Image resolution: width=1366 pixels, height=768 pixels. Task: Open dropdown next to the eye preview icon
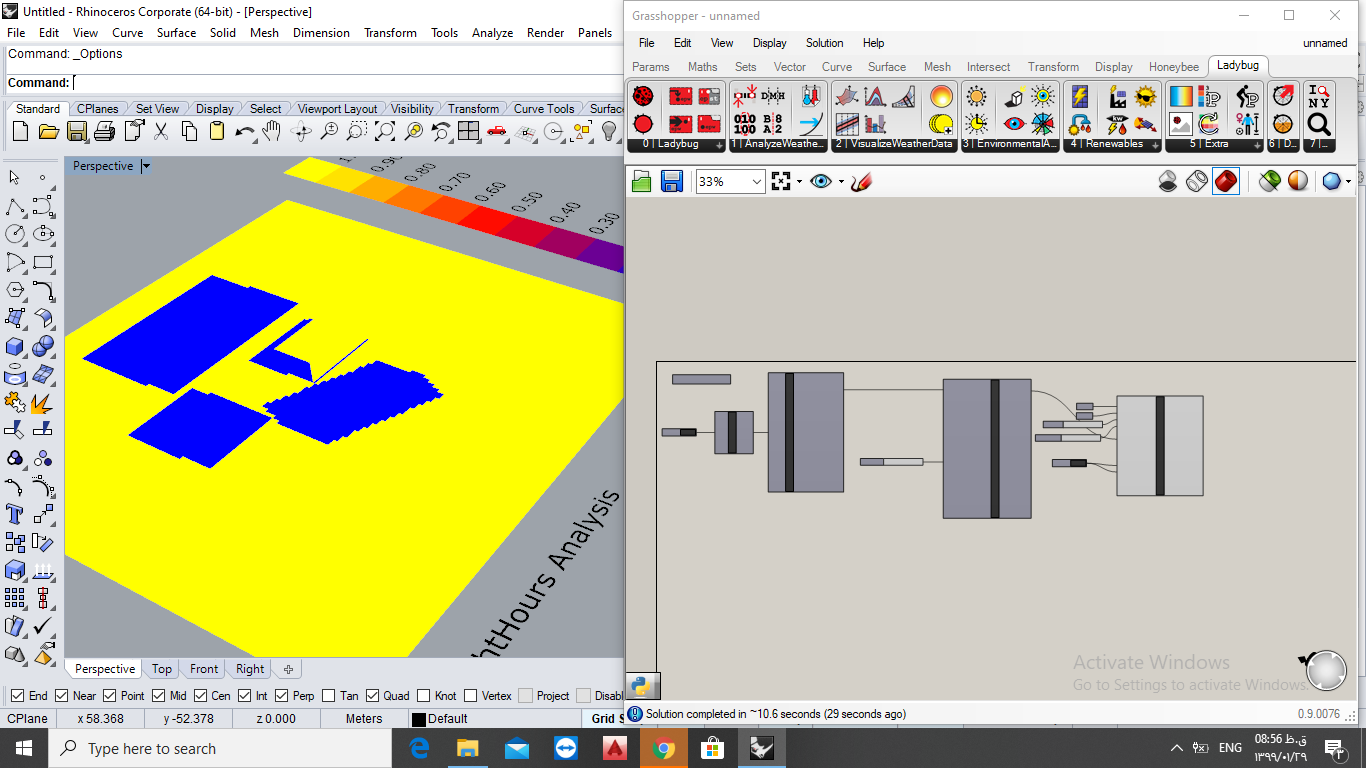[x=841, y=182]
